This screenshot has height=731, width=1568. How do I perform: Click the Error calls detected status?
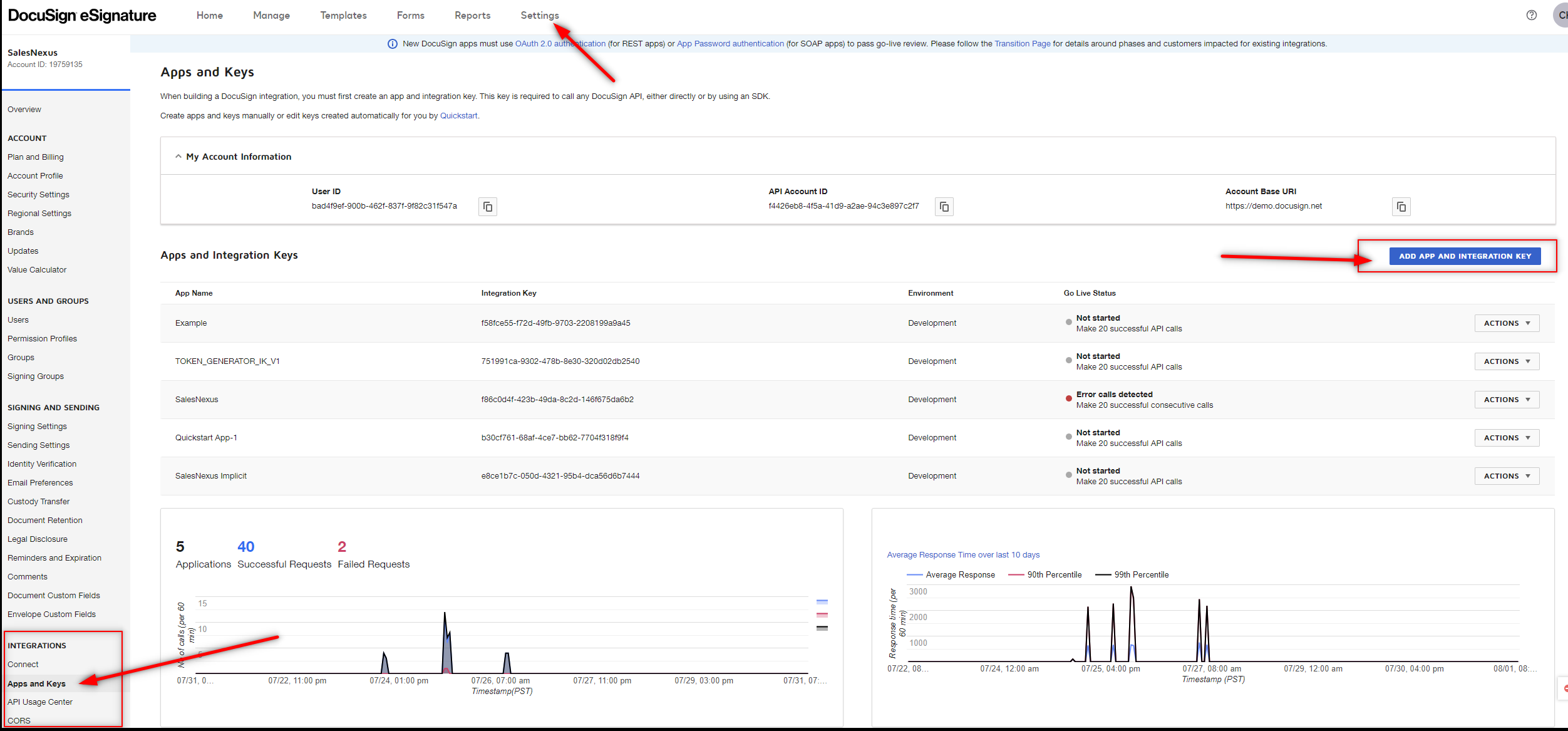click(x=1115, y=395)
